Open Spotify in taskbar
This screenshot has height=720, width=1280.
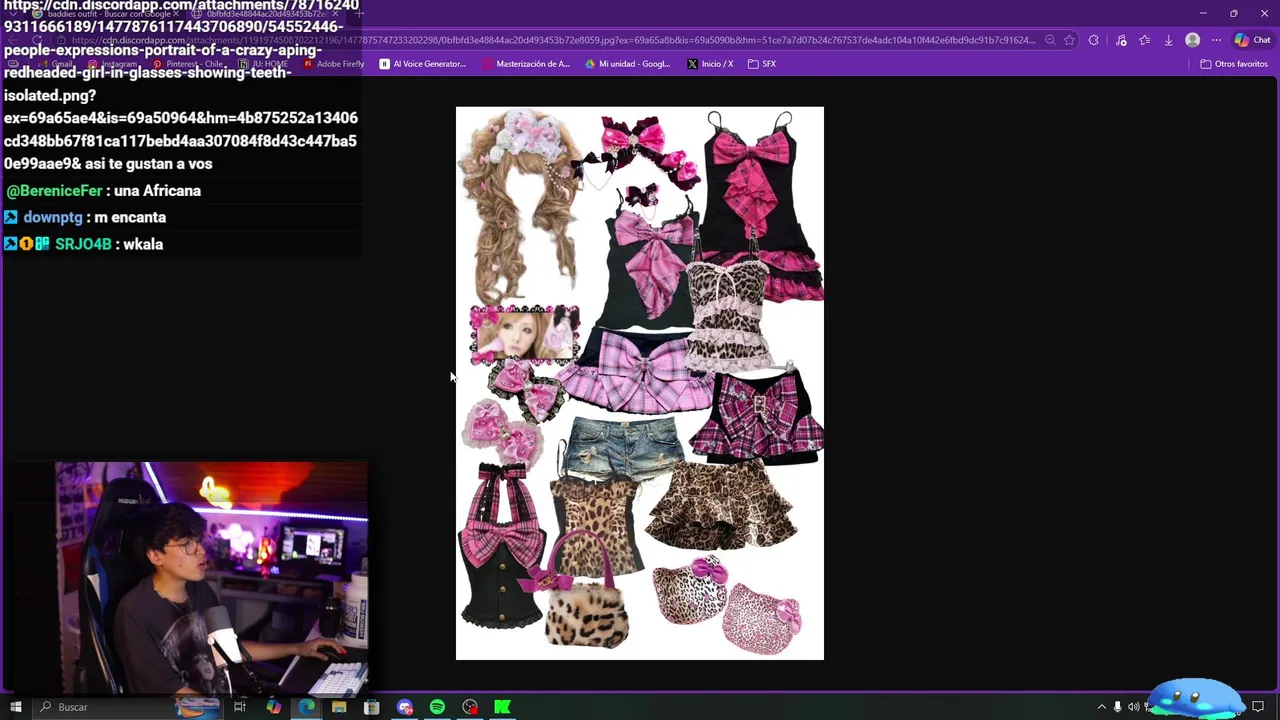coord(437,707)
